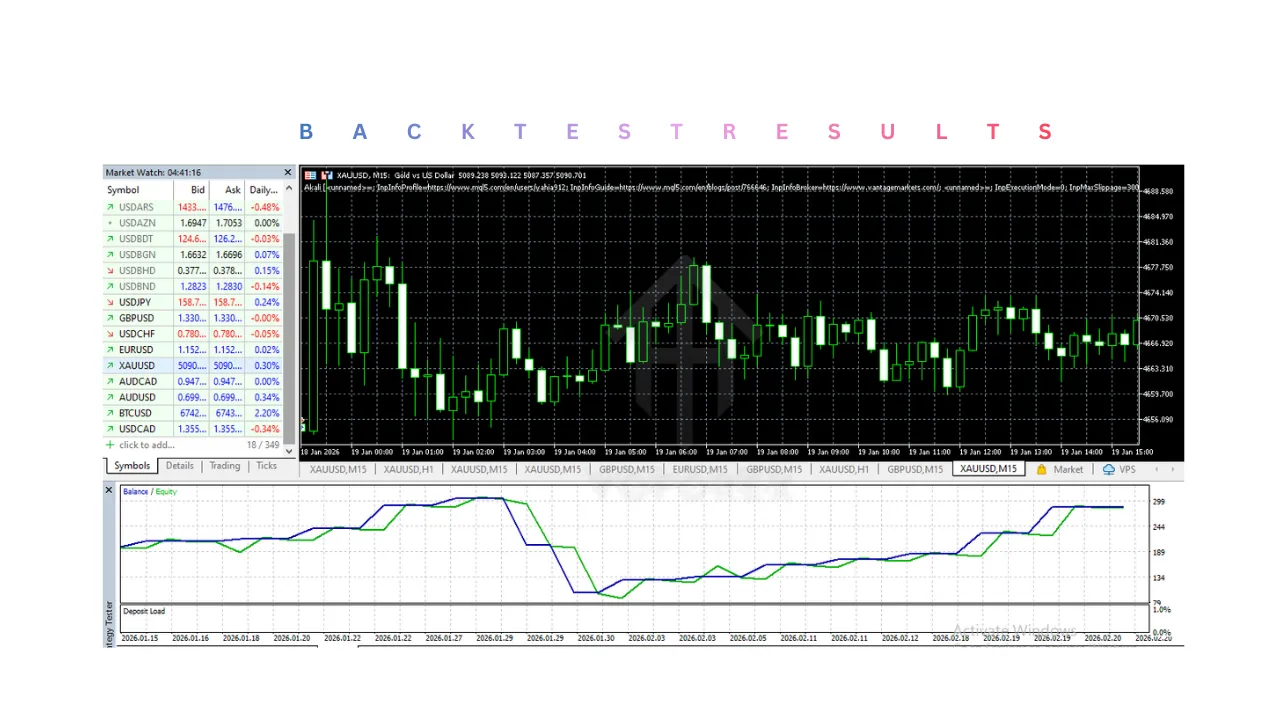This screenshot has height=720, width=1280.
Task: Open the Details tab
Action: pos(180,466)
